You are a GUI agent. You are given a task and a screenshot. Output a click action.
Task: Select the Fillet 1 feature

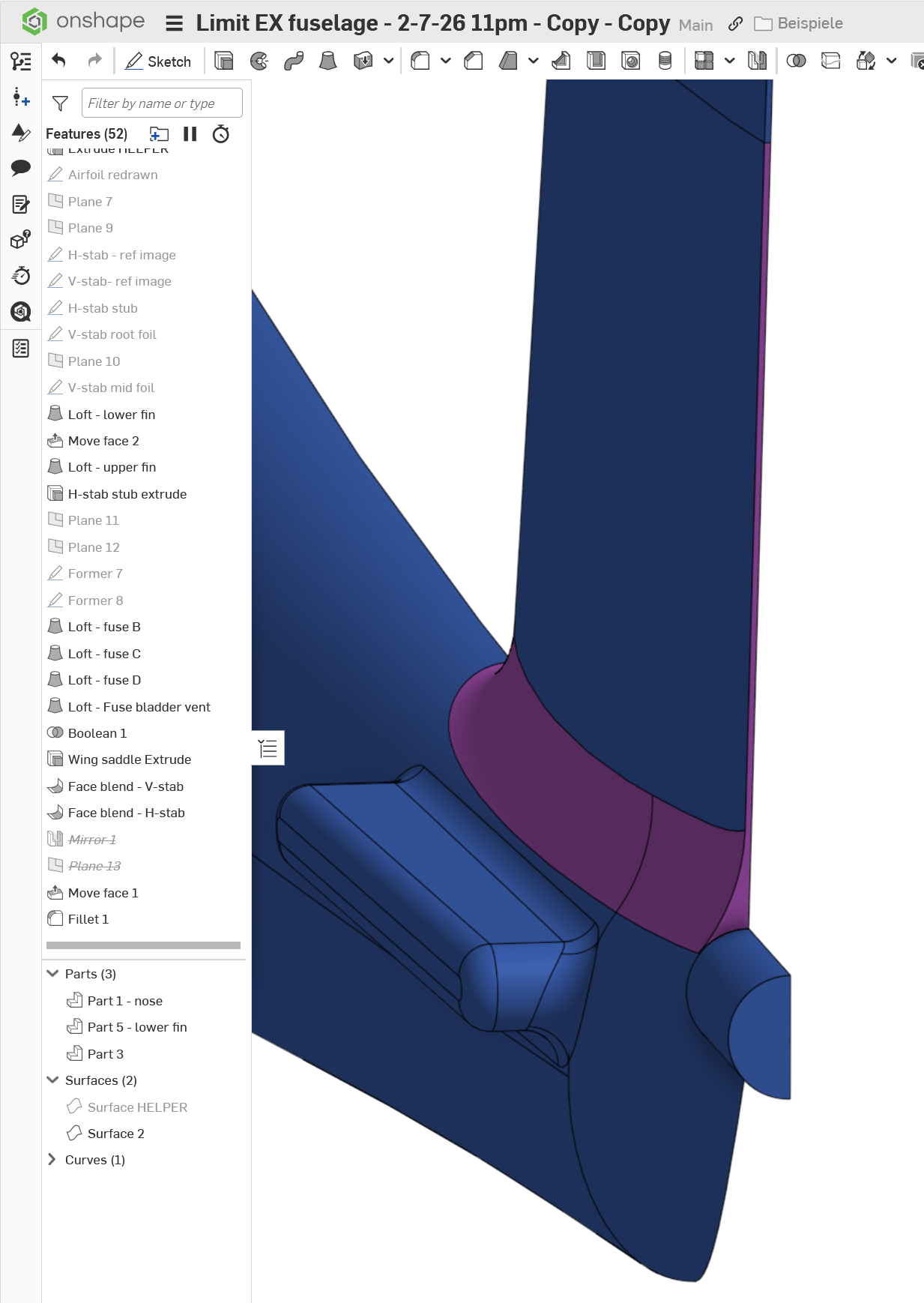[88, 919]
